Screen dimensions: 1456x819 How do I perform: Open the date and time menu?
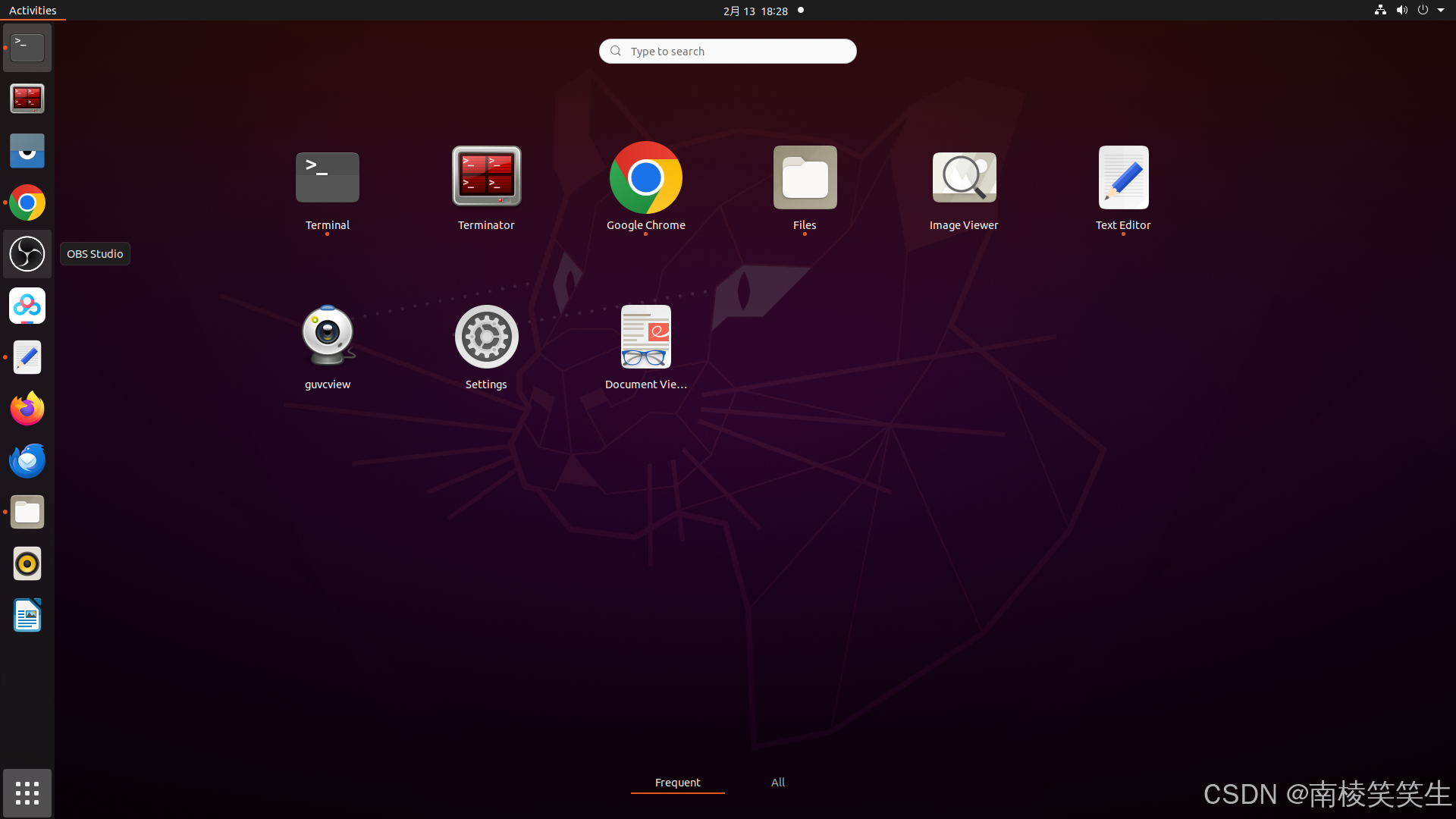point(755,11)
